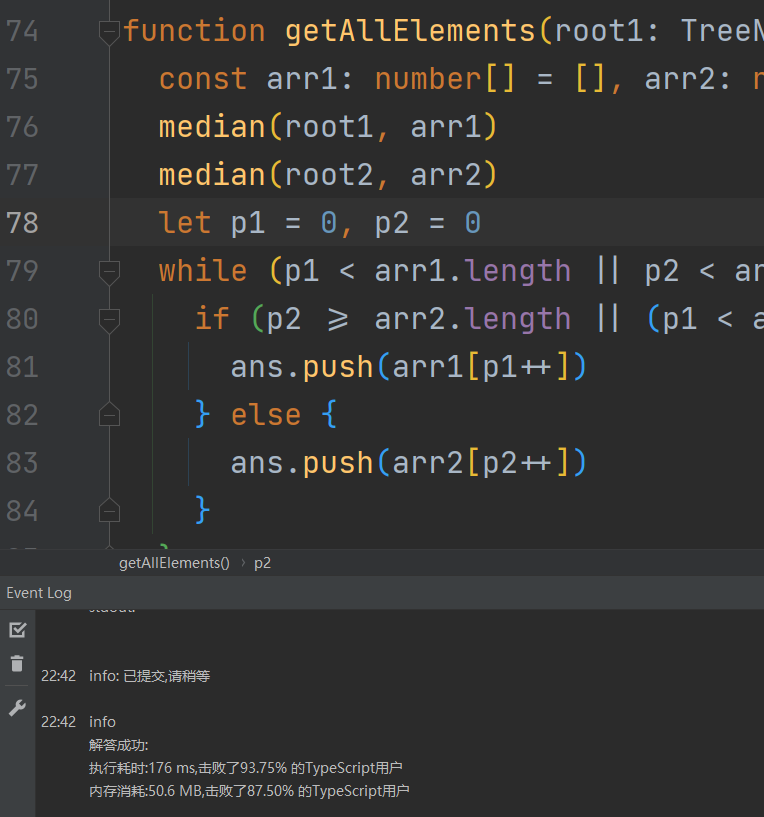Click the 'else' keyword on line 82
764x817 pixels.
[x=266, y=415]
